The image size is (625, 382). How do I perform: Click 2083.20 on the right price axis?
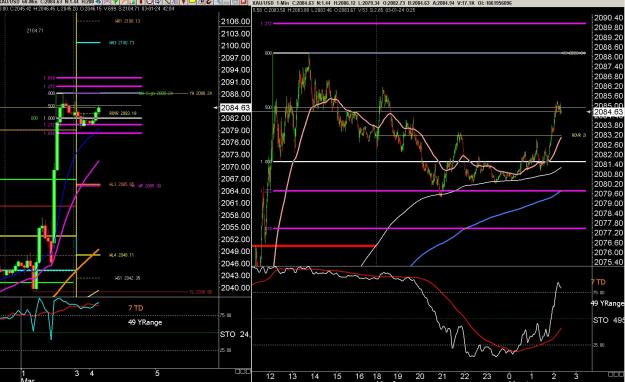point(609,135)
